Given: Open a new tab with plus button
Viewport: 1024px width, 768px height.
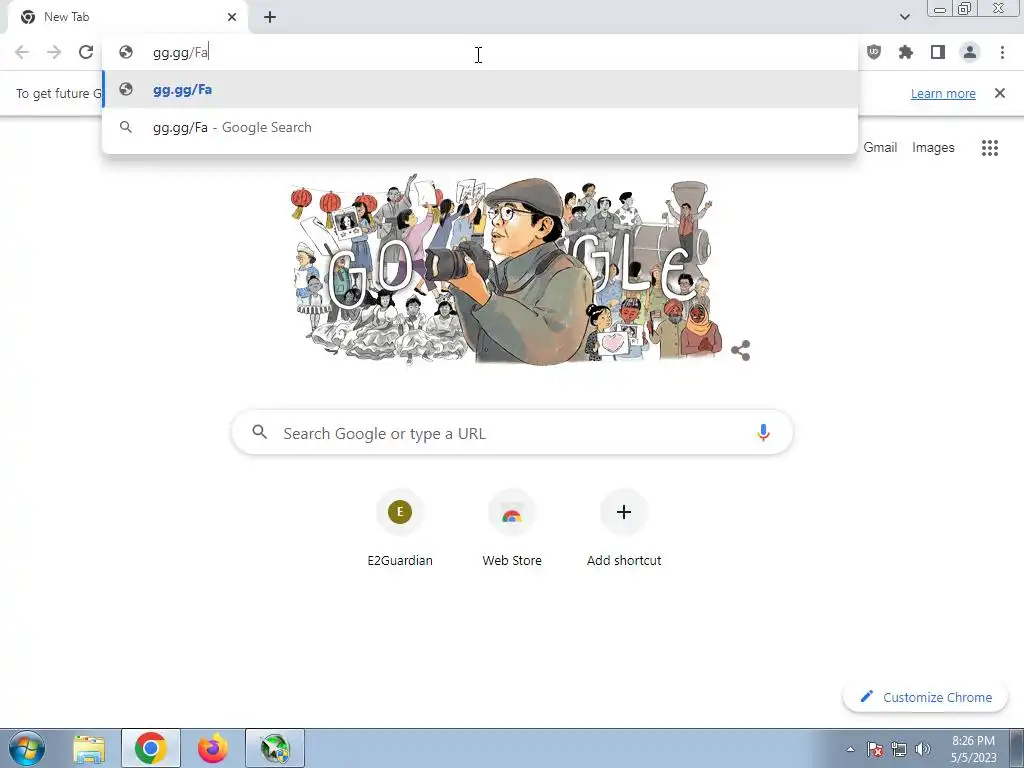Looking at the screenshot, I should [x=270, y=17].
